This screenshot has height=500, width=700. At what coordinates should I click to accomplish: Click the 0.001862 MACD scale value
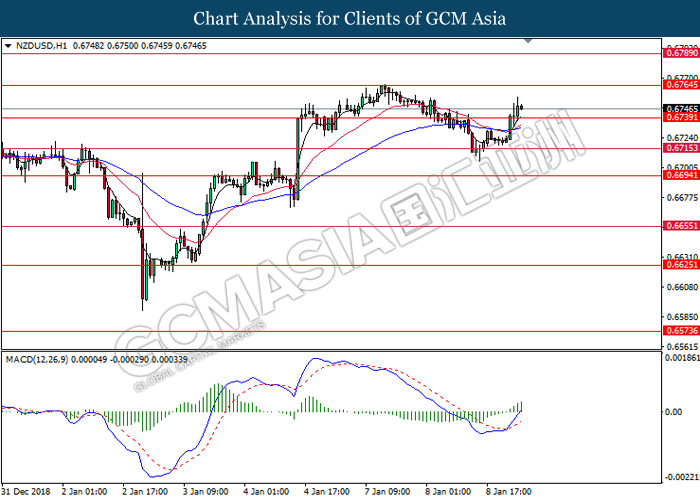pyautogui.click(x=680, y=357)
